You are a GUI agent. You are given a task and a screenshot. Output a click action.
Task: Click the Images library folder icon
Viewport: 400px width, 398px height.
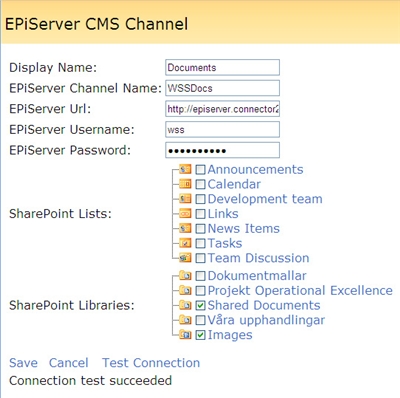(x=185, y=335)
